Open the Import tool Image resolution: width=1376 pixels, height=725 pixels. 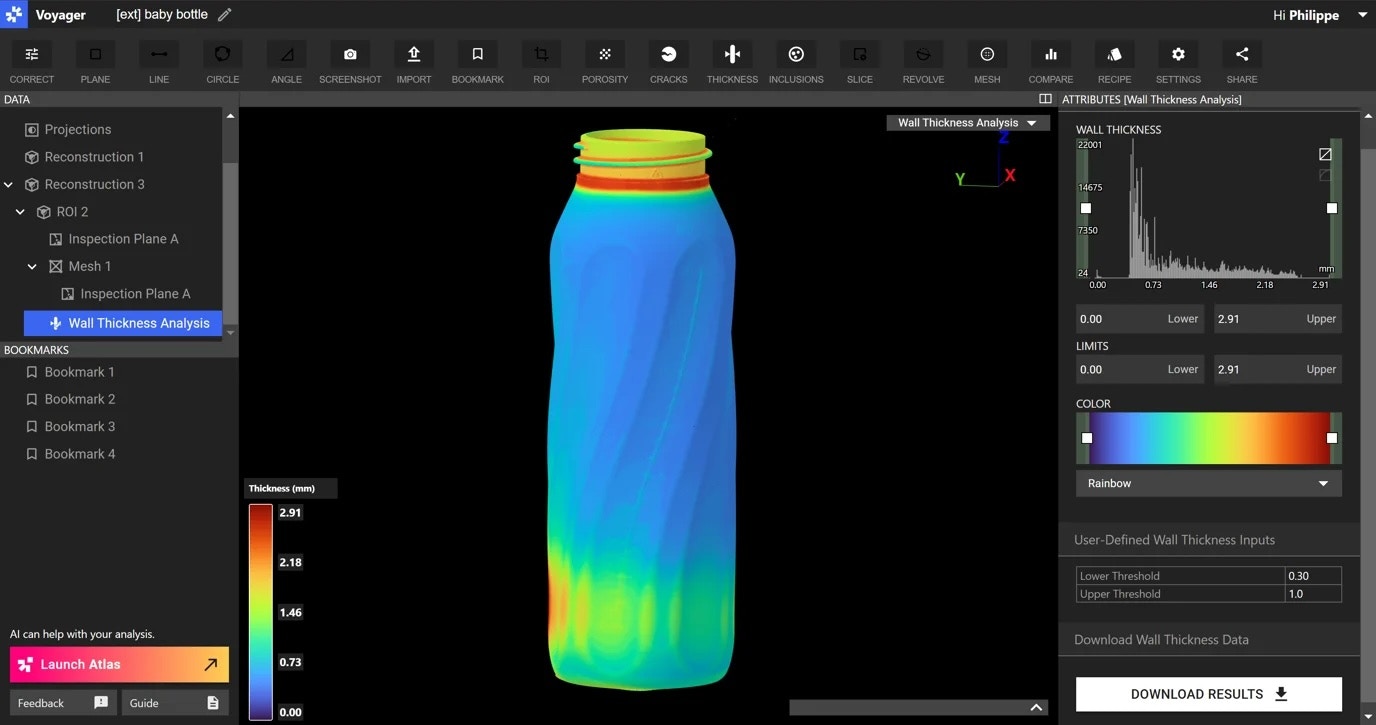(x=414, y=63)
